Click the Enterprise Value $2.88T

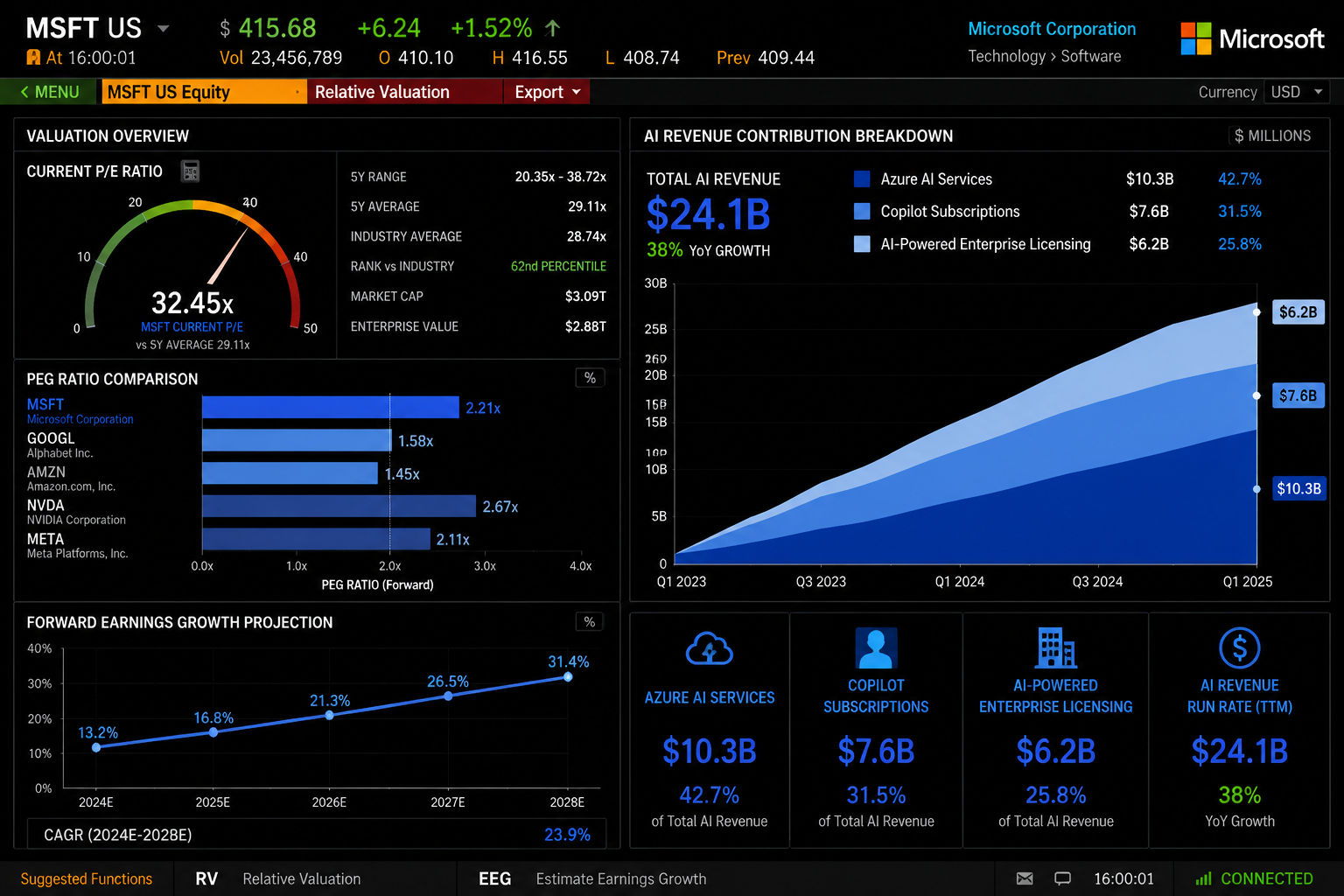[585, 326]
